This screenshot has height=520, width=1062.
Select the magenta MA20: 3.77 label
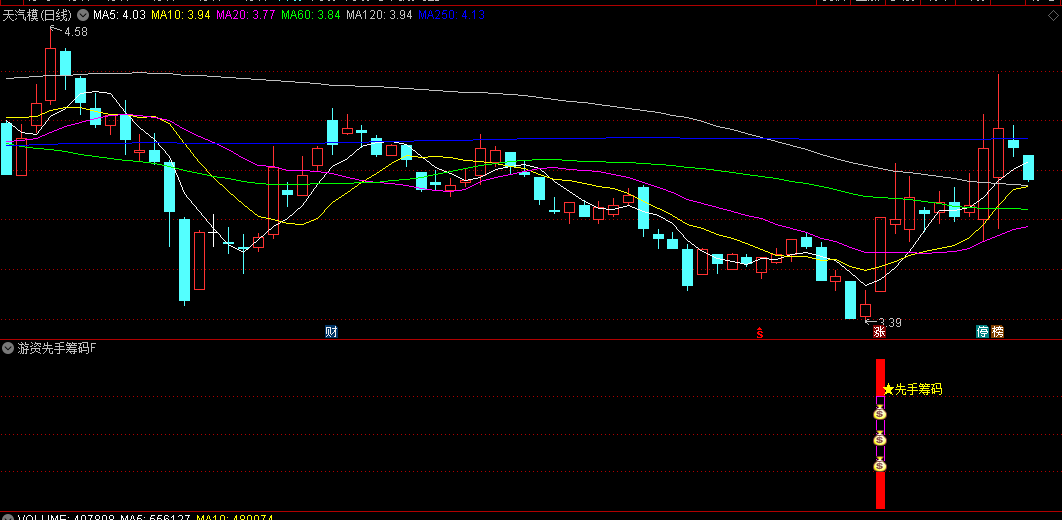245,14
